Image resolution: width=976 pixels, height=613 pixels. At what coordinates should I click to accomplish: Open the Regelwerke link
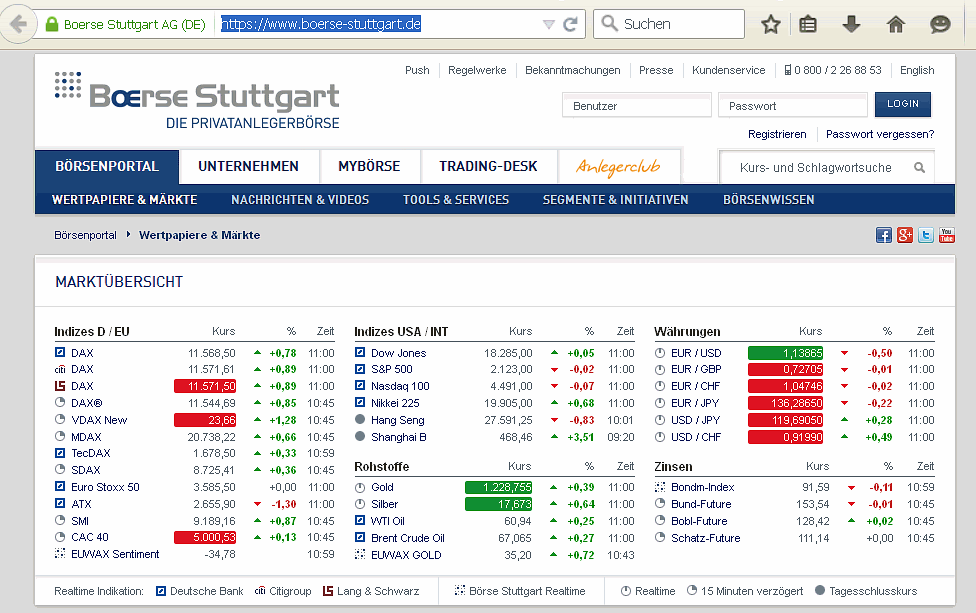[477, 70]
